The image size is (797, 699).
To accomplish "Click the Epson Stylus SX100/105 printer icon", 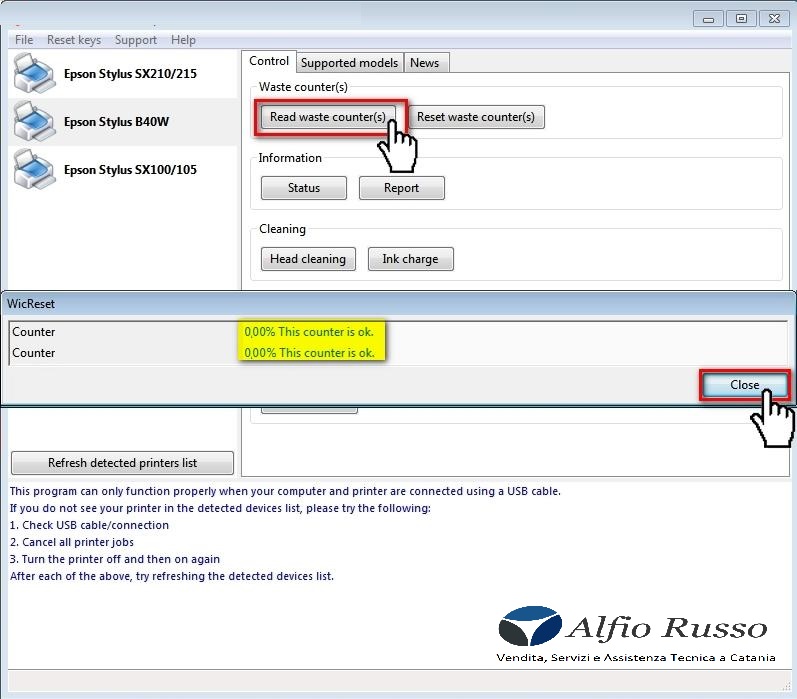I will [x=35, y=170].
